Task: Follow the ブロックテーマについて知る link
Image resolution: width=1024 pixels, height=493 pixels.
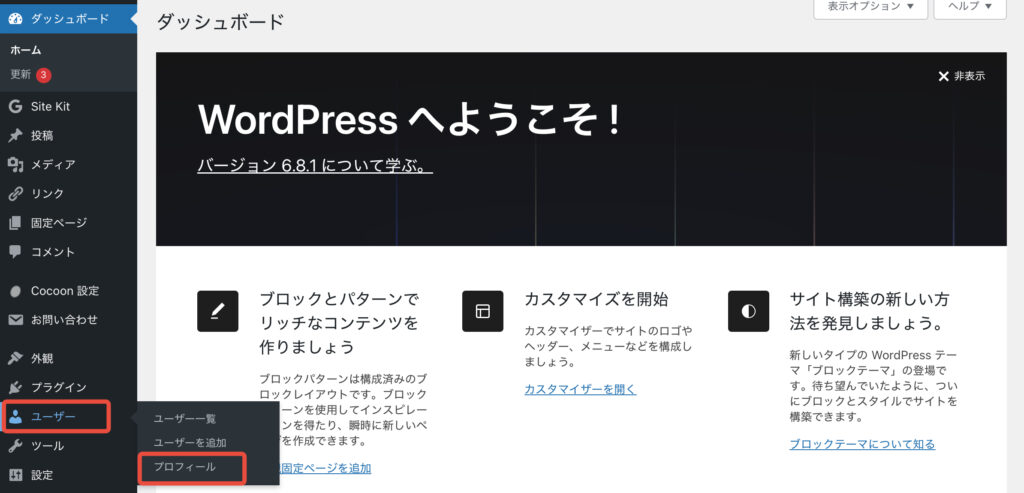Action: pyautogui.click(x=862, y=444)
